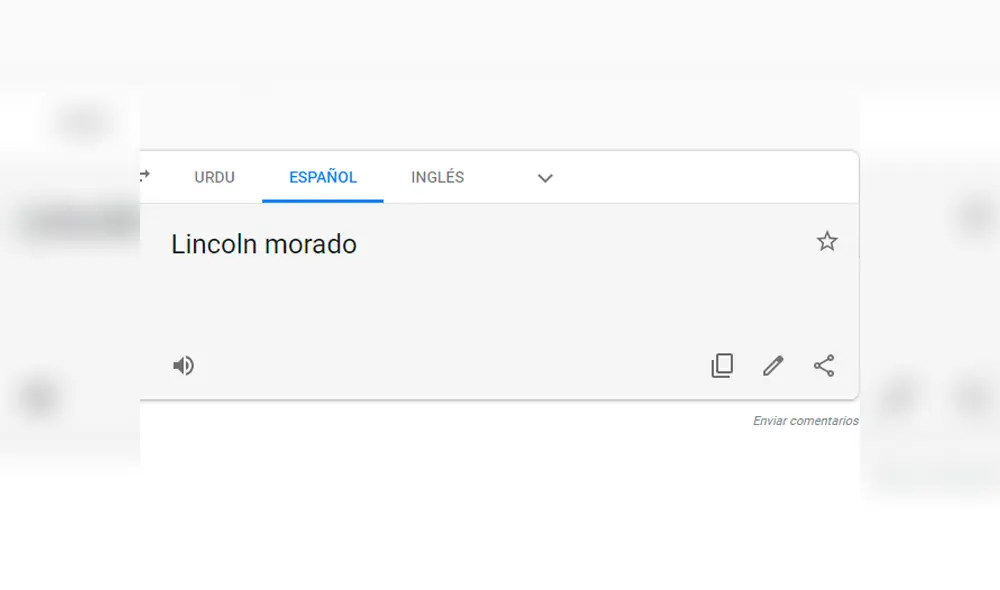The image size is (1000, 590).
Task: Star this translation to add to favorites
Action: point(827,241)
